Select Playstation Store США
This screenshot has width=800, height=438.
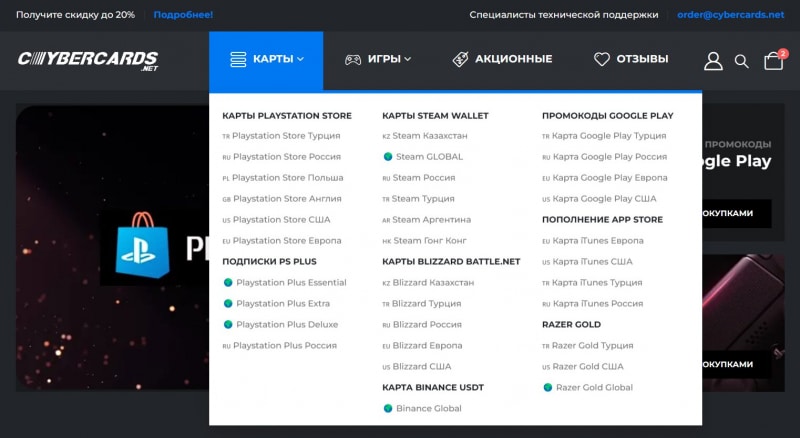(277, 220)
